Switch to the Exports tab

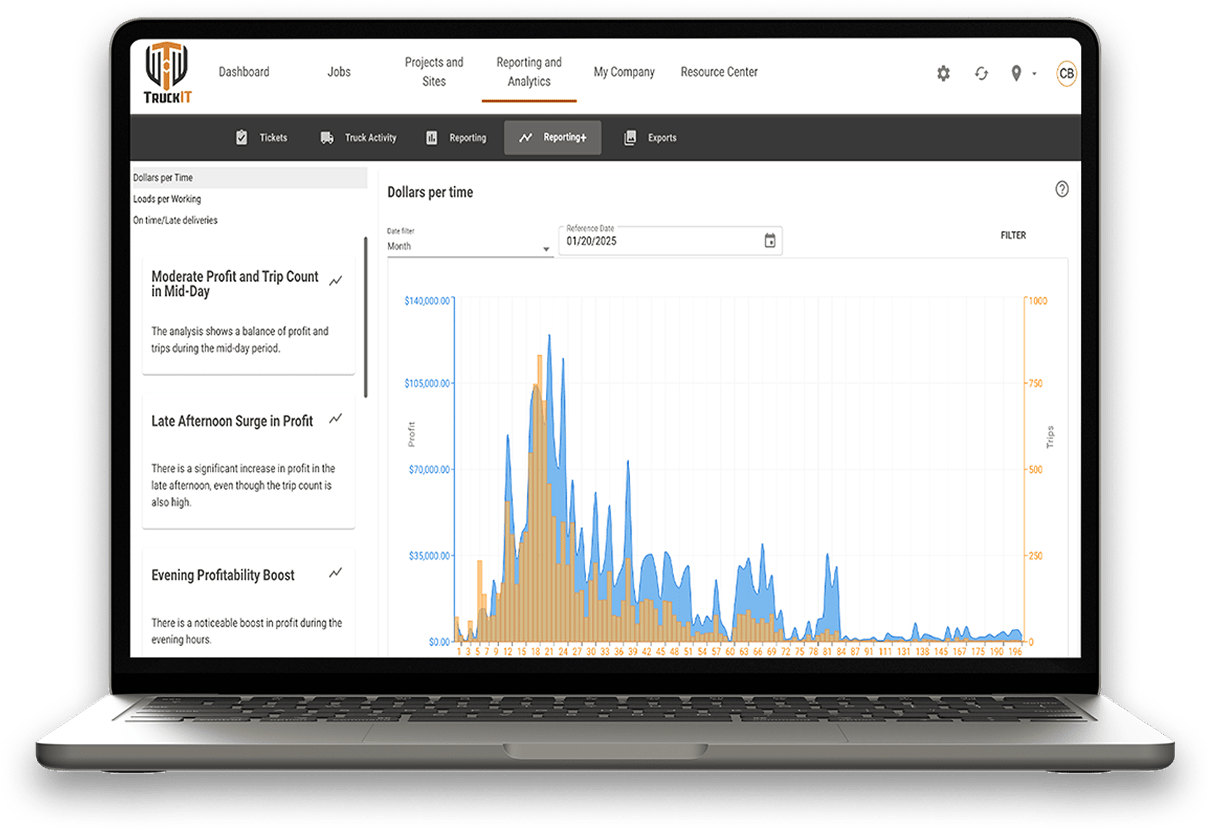click(650, 138)
